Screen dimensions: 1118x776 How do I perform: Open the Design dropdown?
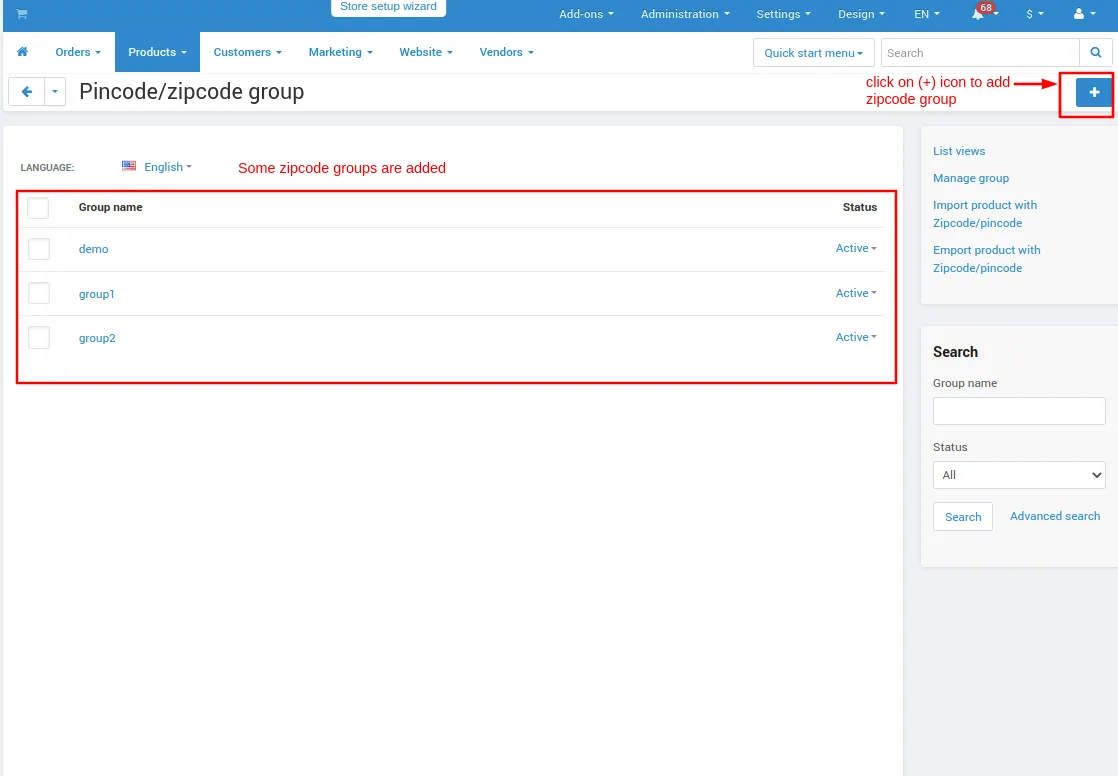click(861, 14)
